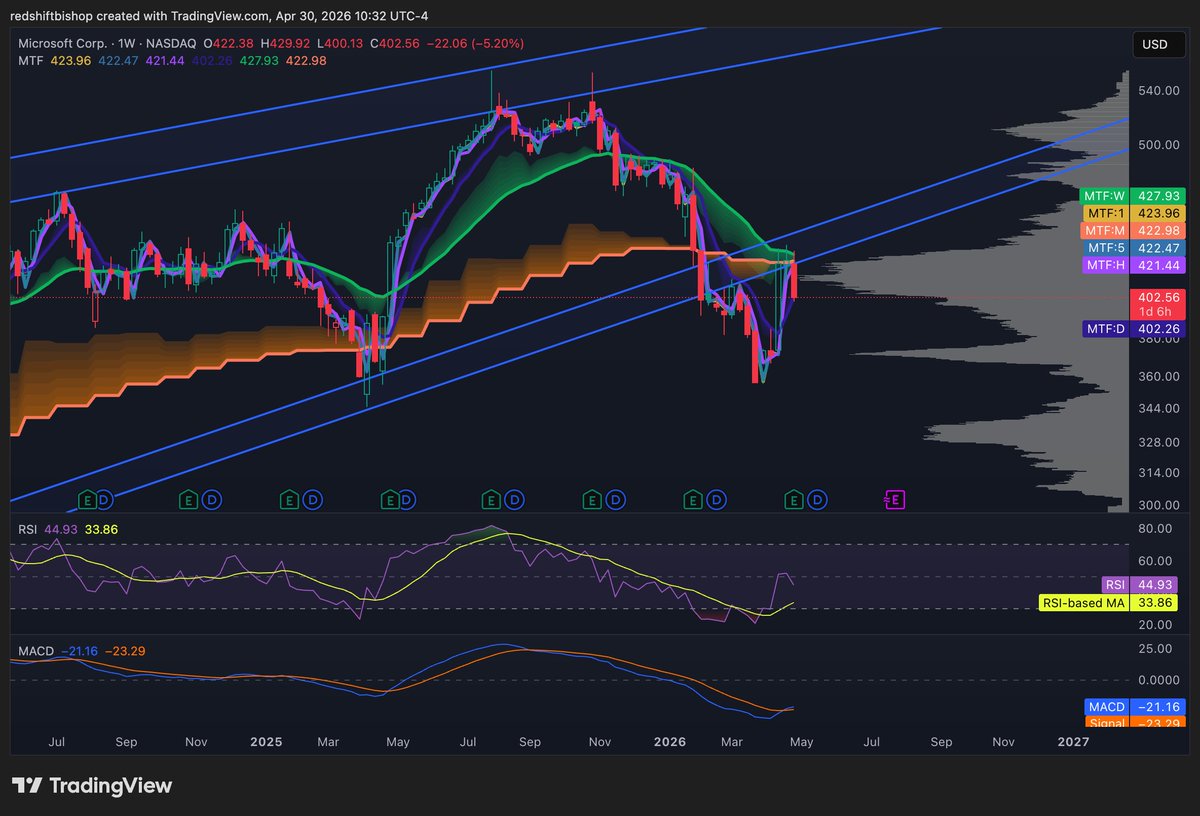Open the earnings E marker before November 2024
This screenshot has width=1200, height=816.
coord(188,498)
